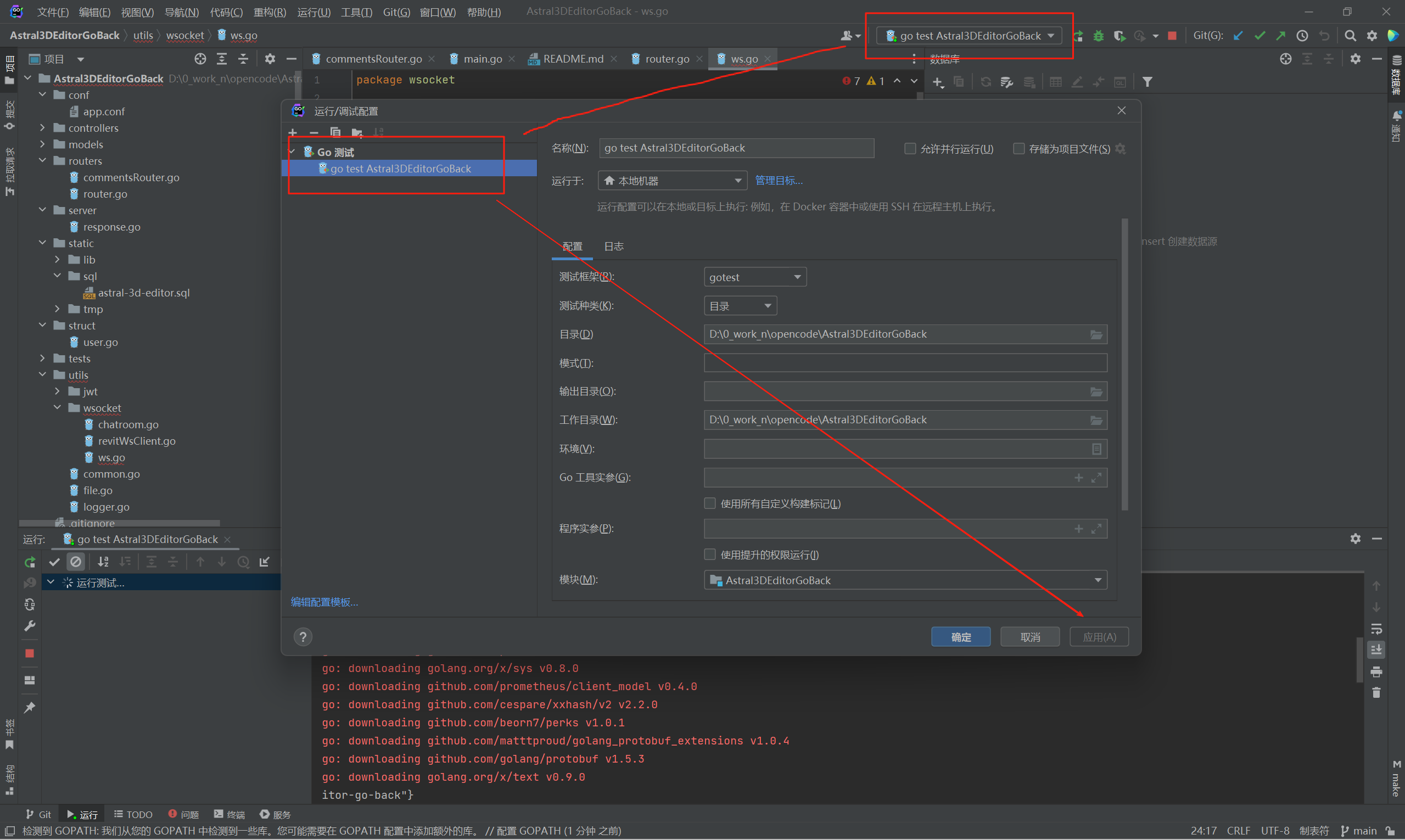Click the green Rerun icon in main toolbar
This screenshot has width=1405, height=840.
click(1079, 36)
